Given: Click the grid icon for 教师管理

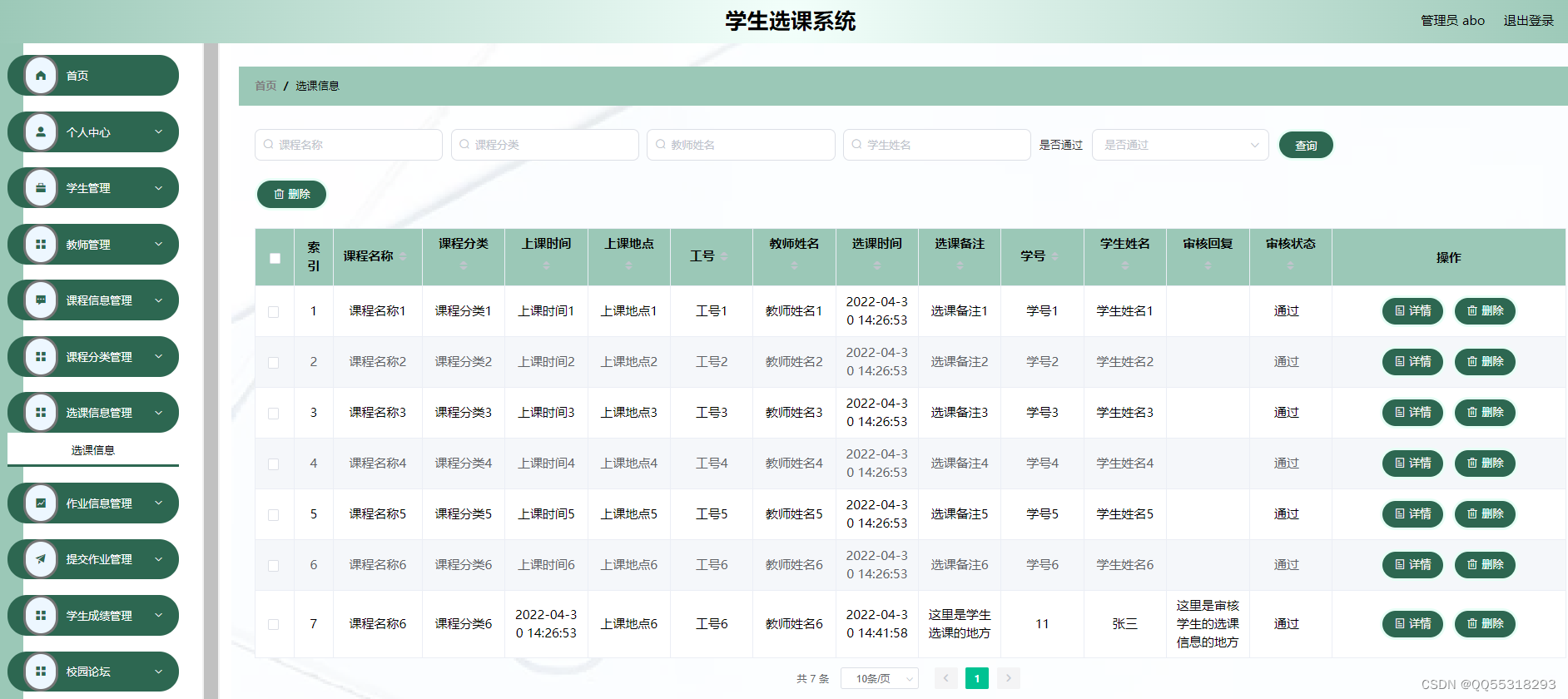Looking at the screenshot, I should pos(41,244).
